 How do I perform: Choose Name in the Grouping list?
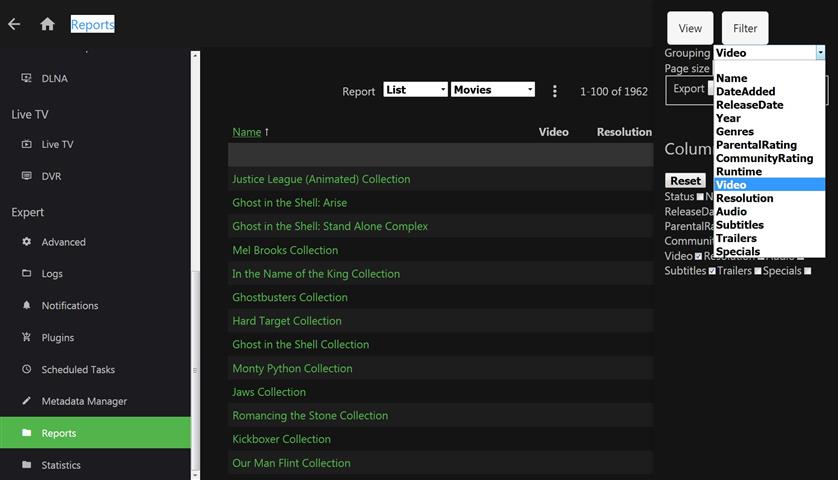point(769,78)
